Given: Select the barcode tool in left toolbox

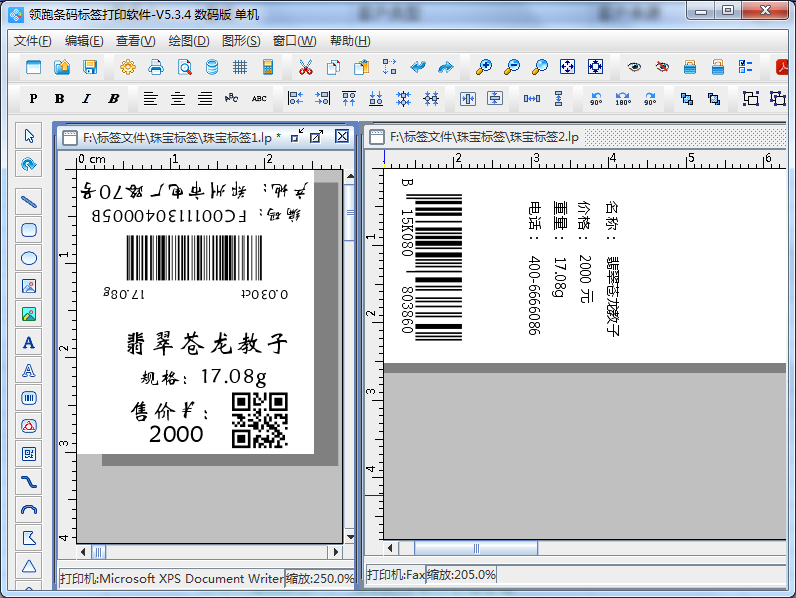Looking at the screenshot, I should coord(29,398).
